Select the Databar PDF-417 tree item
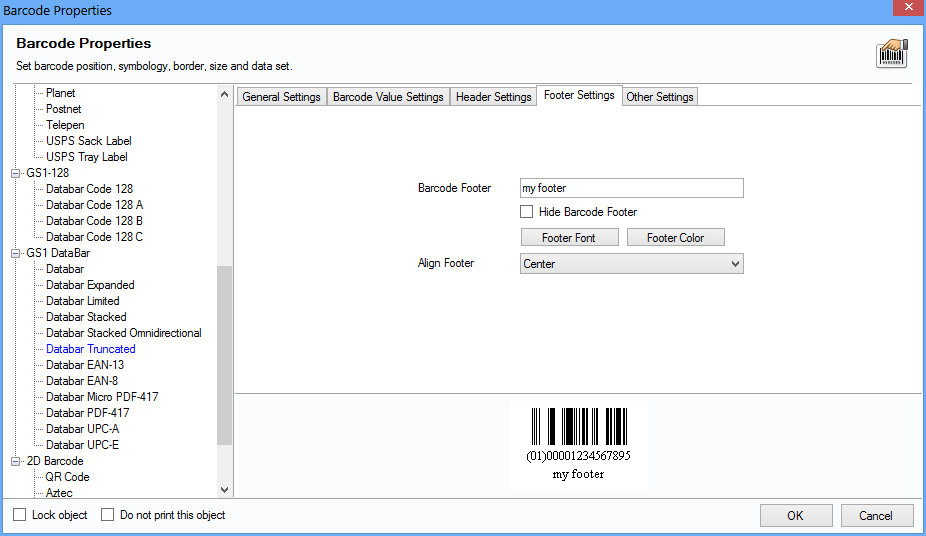 tap(87, 413)
